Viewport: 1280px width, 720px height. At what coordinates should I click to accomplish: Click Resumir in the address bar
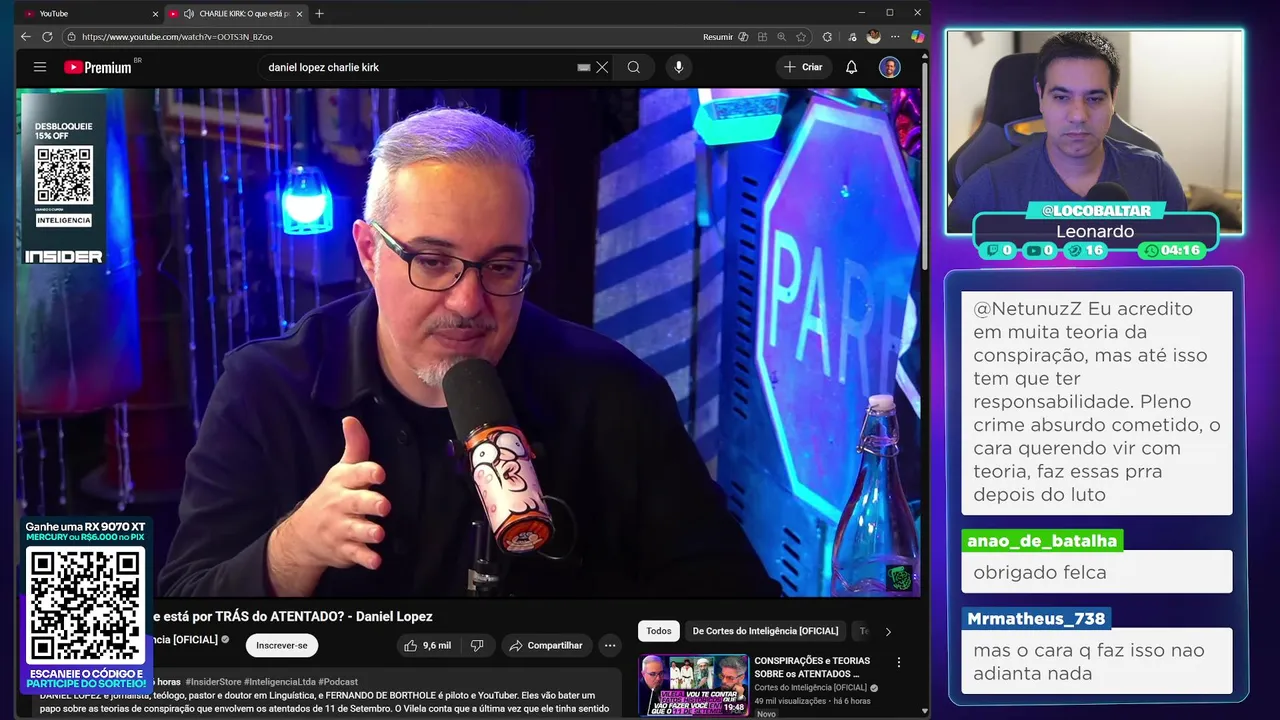tap(718, 37)
